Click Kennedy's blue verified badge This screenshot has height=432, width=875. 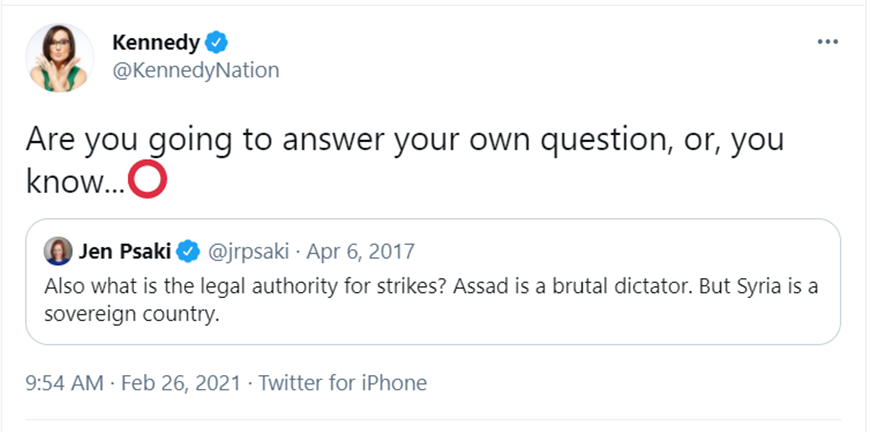click(x=217, y=42)
